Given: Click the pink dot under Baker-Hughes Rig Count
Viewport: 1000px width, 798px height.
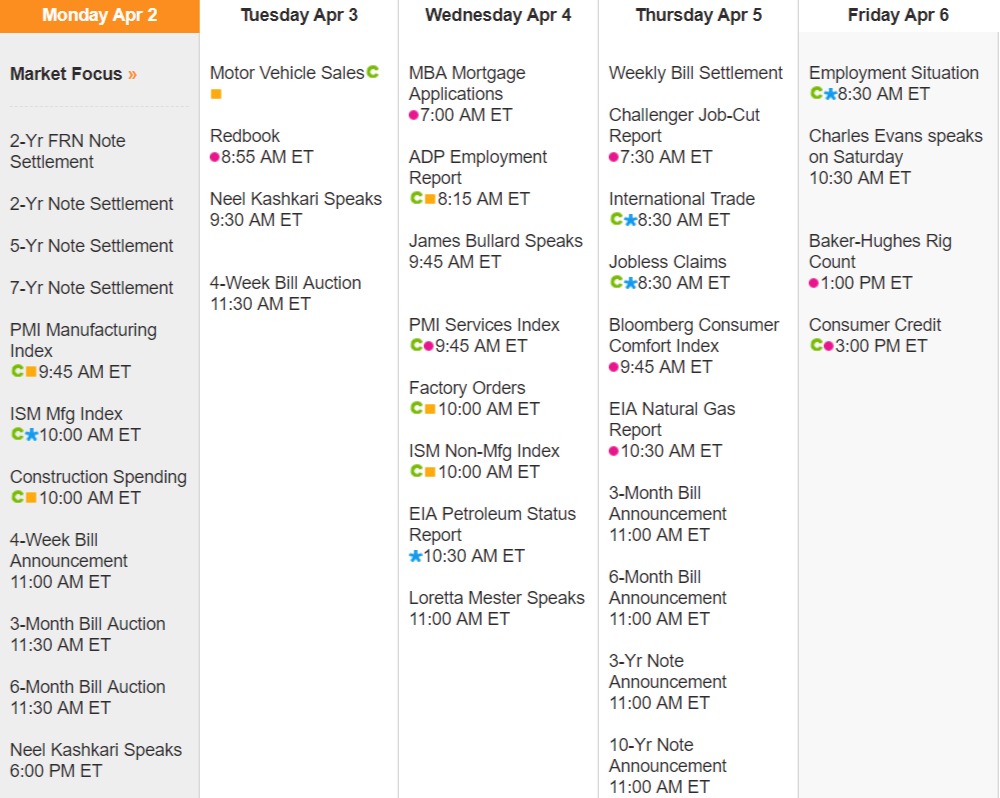Looking at the screenshot, I should (x=814, y=283).
